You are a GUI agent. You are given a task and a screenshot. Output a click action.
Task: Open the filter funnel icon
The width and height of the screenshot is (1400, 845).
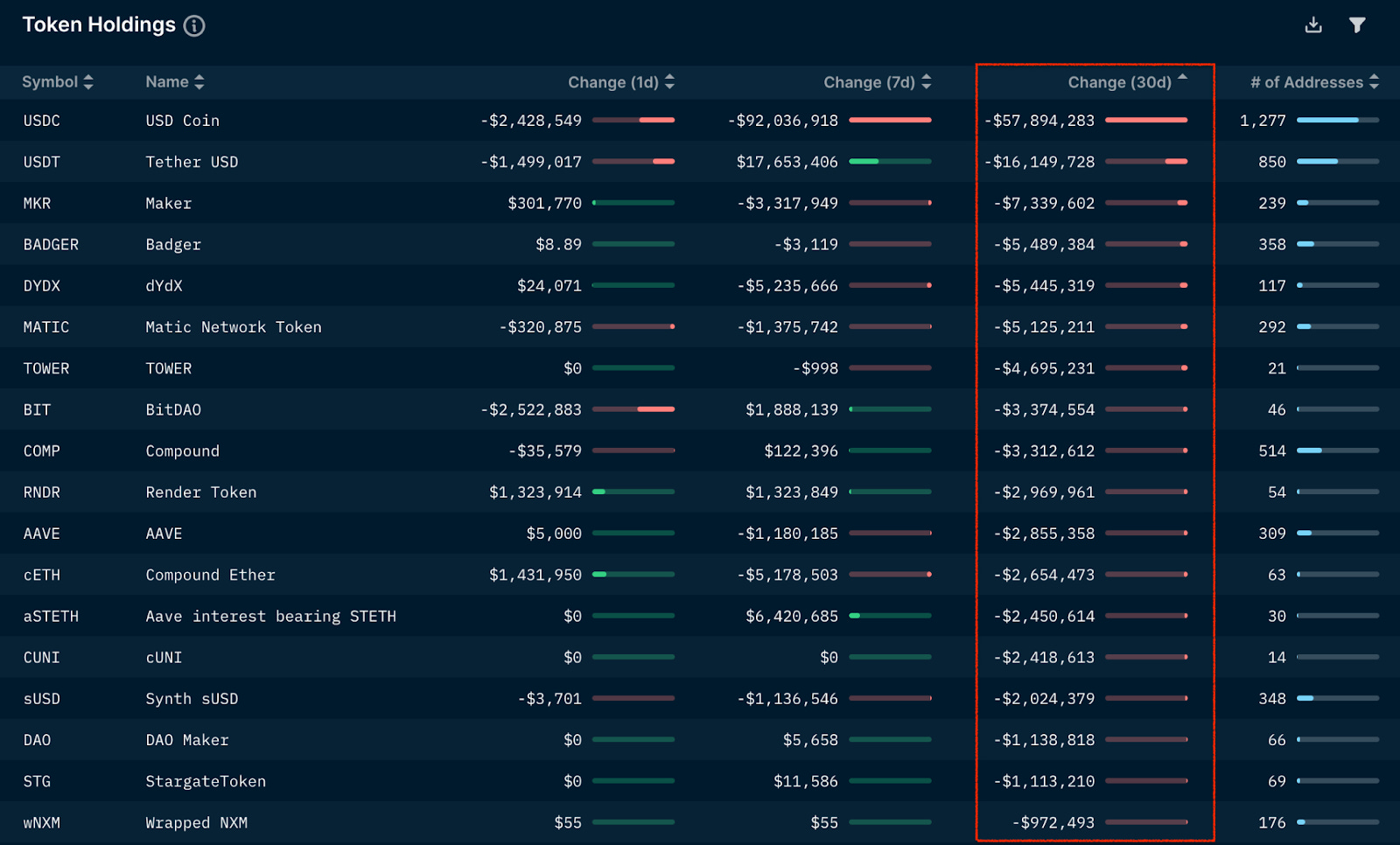tap(1357, 25)
